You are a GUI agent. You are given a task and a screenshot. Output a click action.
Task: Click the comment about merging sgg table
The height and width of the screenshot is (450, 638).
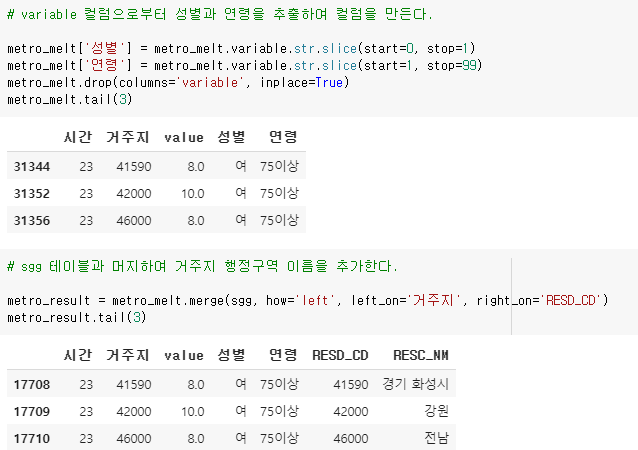point(202,267)
